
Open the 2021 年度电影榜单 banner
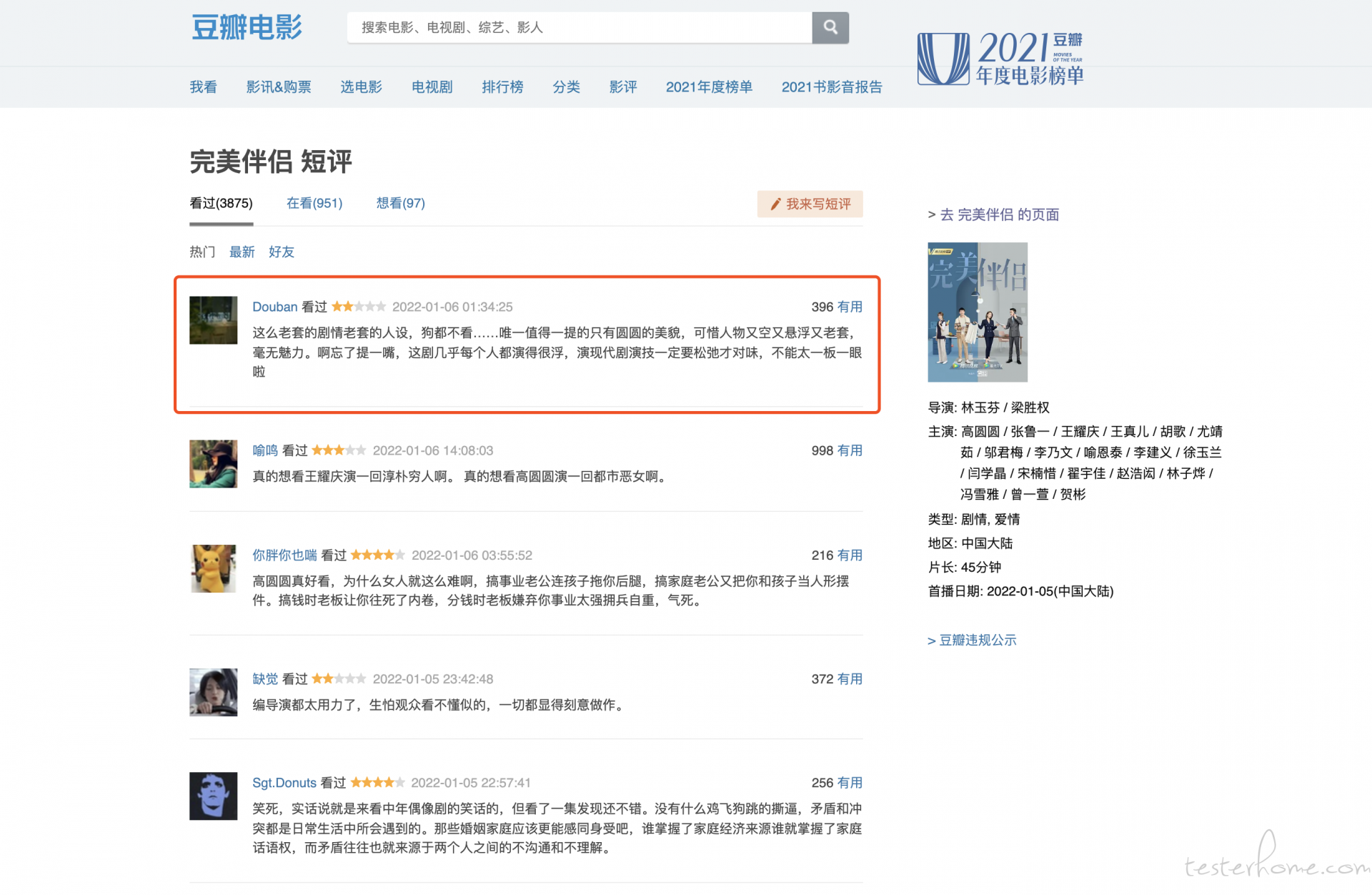pos(1000,59)
